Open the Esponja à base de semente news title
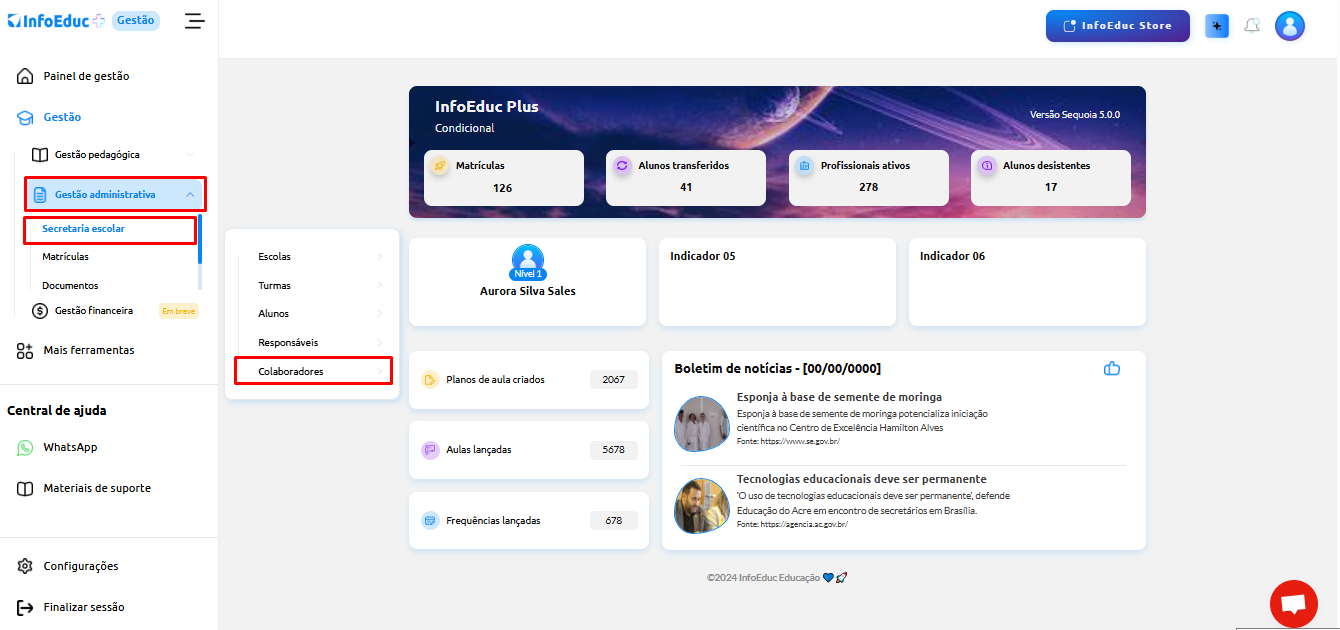This screenshot has width=1340, height=630. [839, 397]
